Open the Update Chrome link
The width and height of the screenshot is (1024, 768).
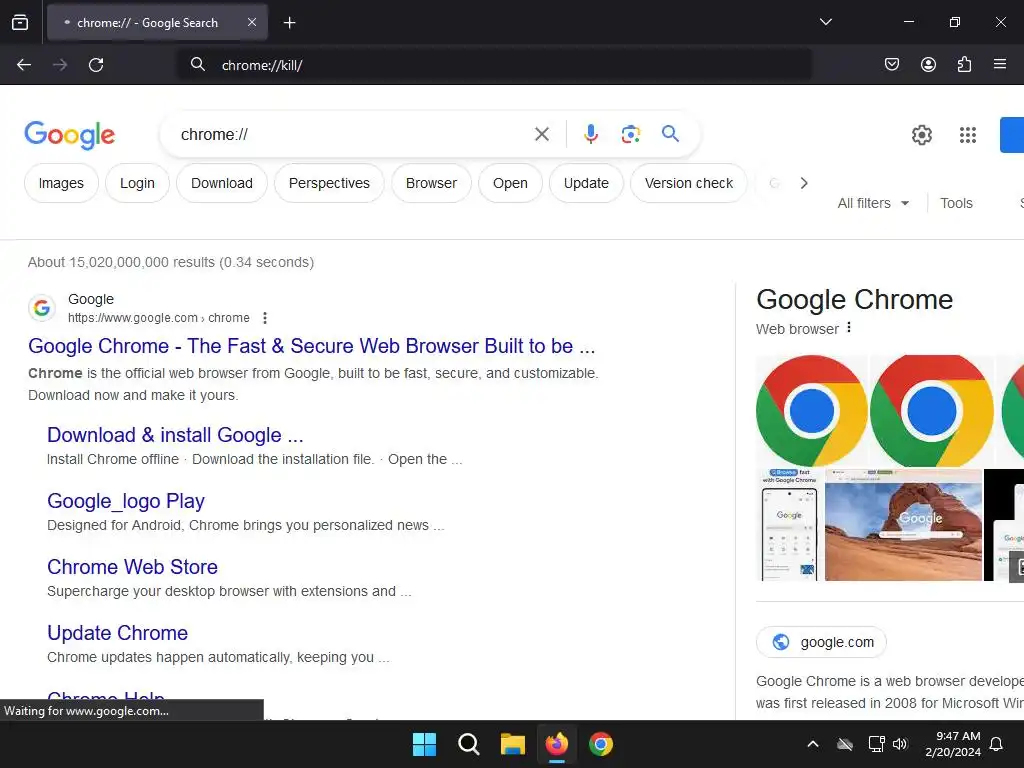point(118,633)
